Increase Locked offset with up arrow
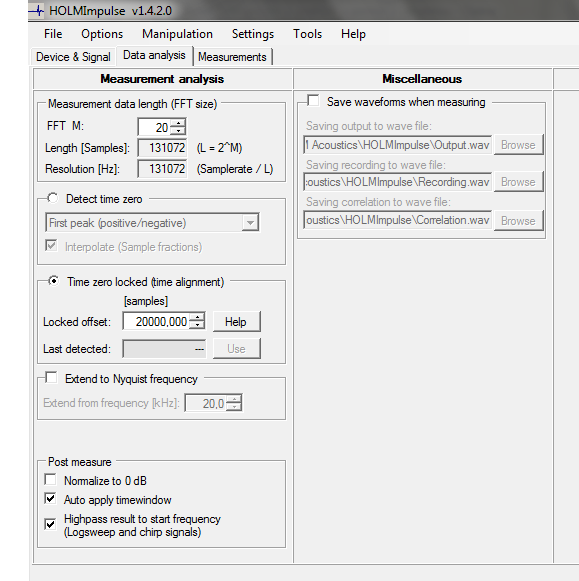 [197, 317]
